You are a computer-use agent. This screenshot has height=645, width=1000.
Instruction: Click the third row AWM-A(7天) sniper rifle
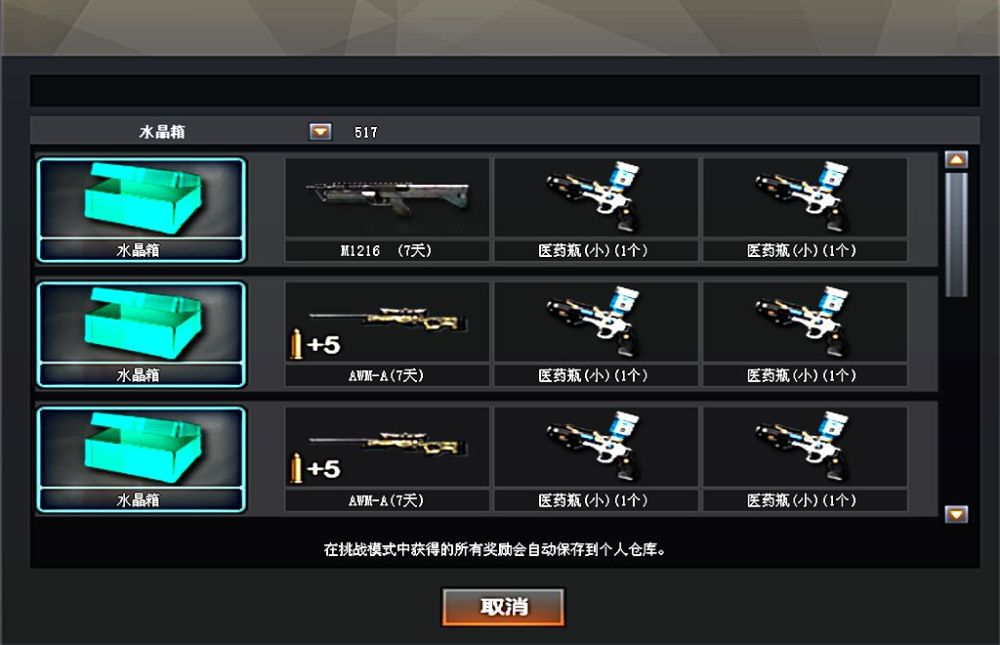386,459
